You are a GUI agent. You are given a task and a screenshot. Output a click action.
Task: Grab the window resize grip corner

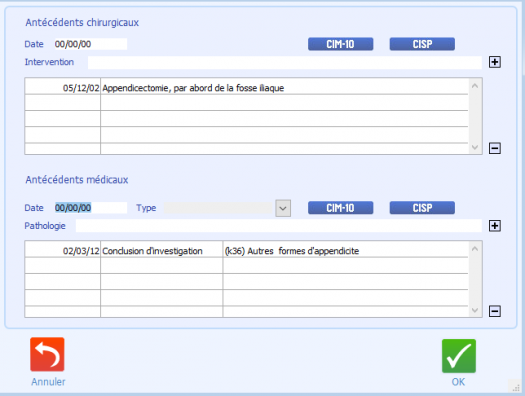pos(516,387)
